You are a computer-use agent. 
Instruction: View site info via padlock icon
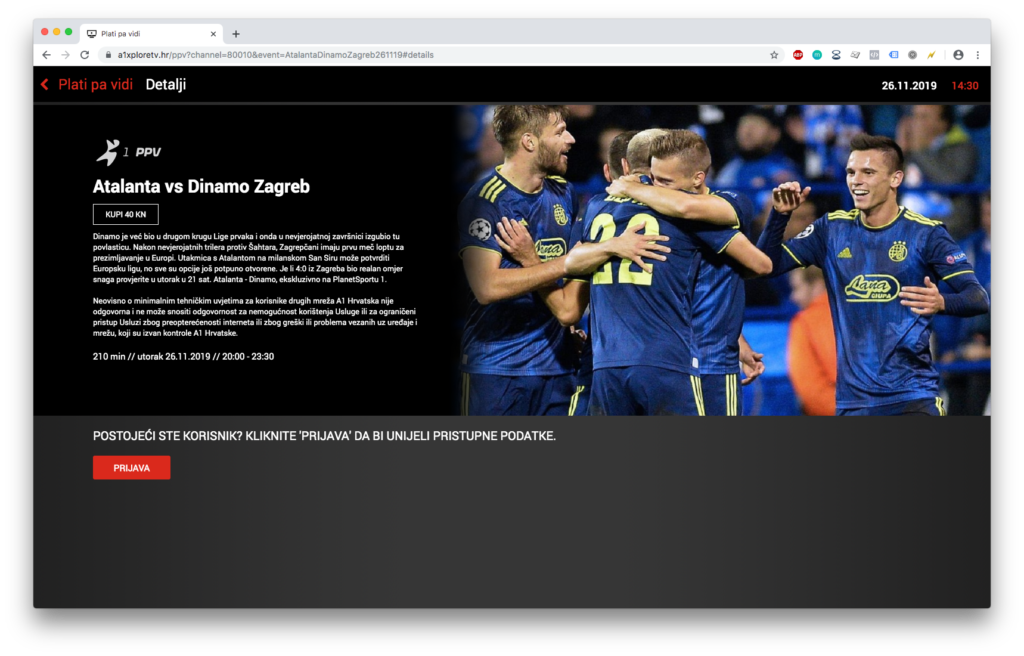pyautogui.click(x=108, y=55)
